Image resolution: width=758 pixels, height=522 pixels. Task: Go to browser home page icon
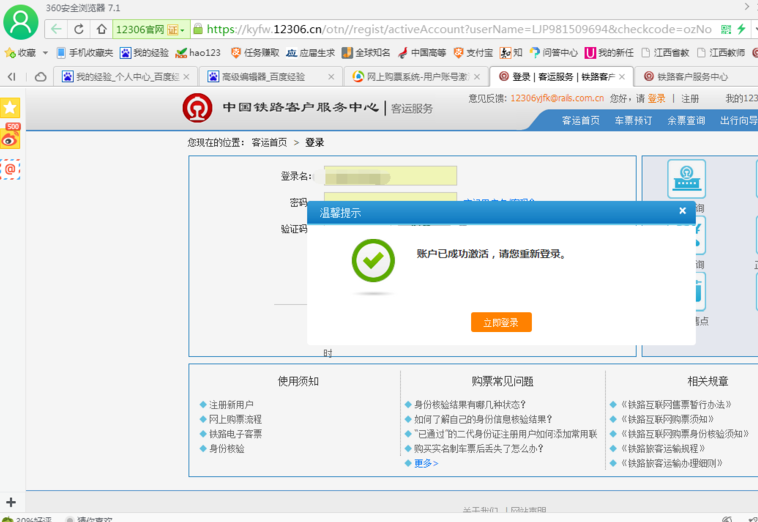coord(101,29)
